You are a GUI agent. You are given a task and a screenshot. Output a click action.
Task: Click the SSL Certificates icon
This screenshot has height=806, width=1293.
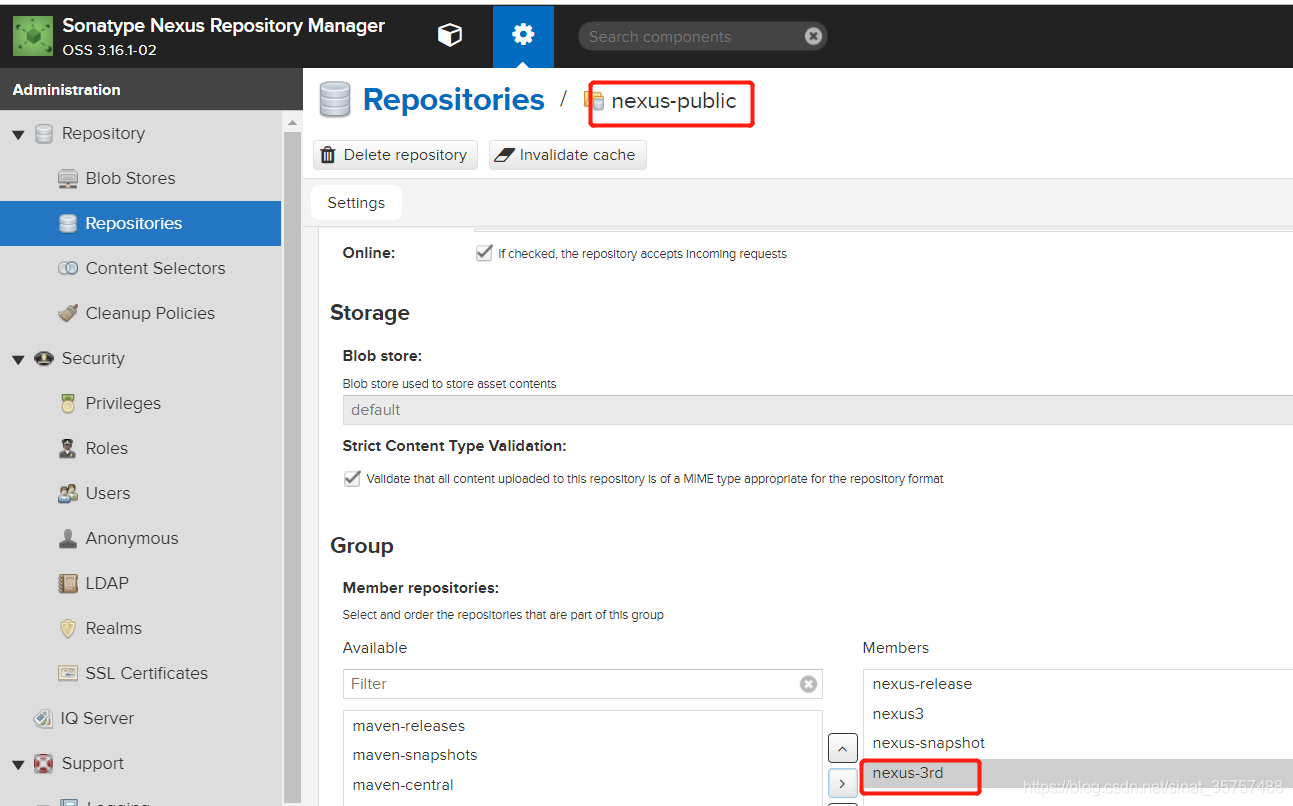(68, 673)
